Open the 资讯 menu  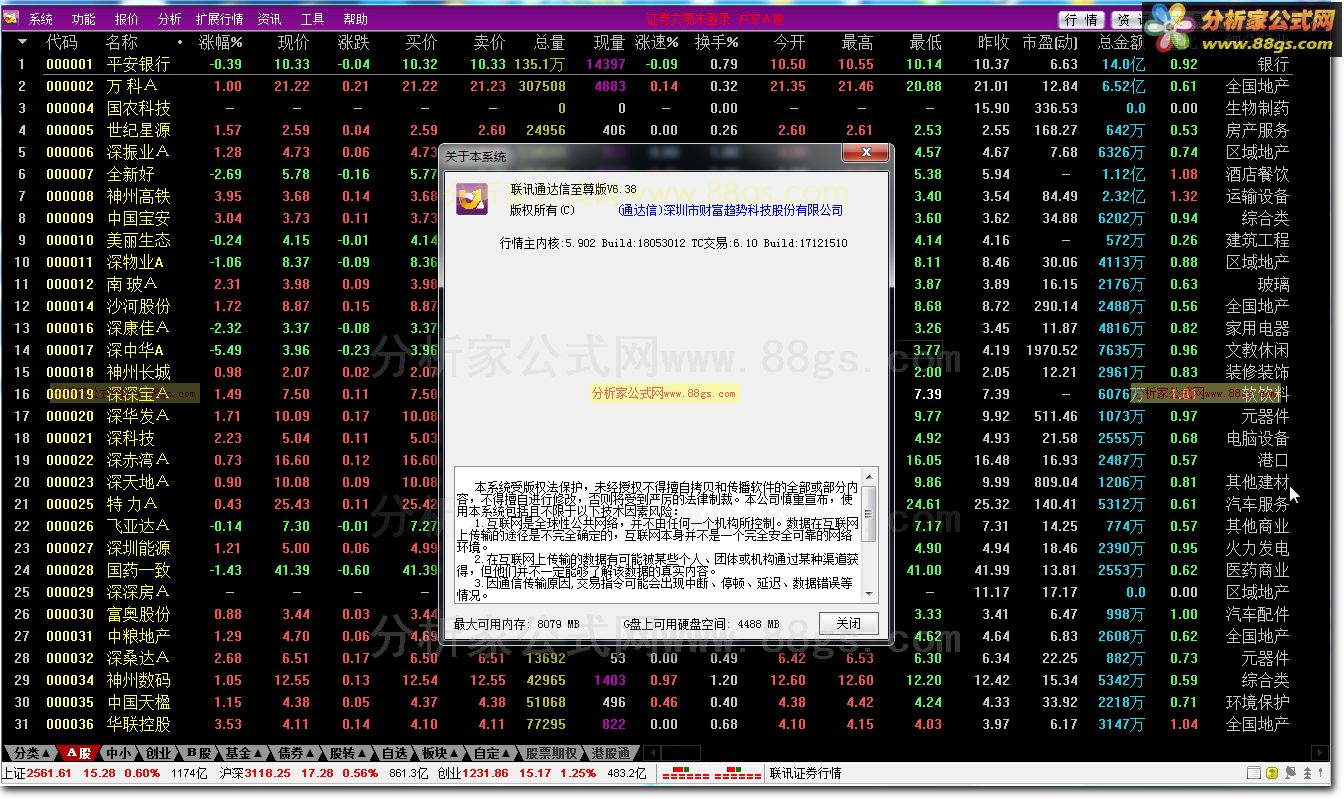tap(269, 19)
